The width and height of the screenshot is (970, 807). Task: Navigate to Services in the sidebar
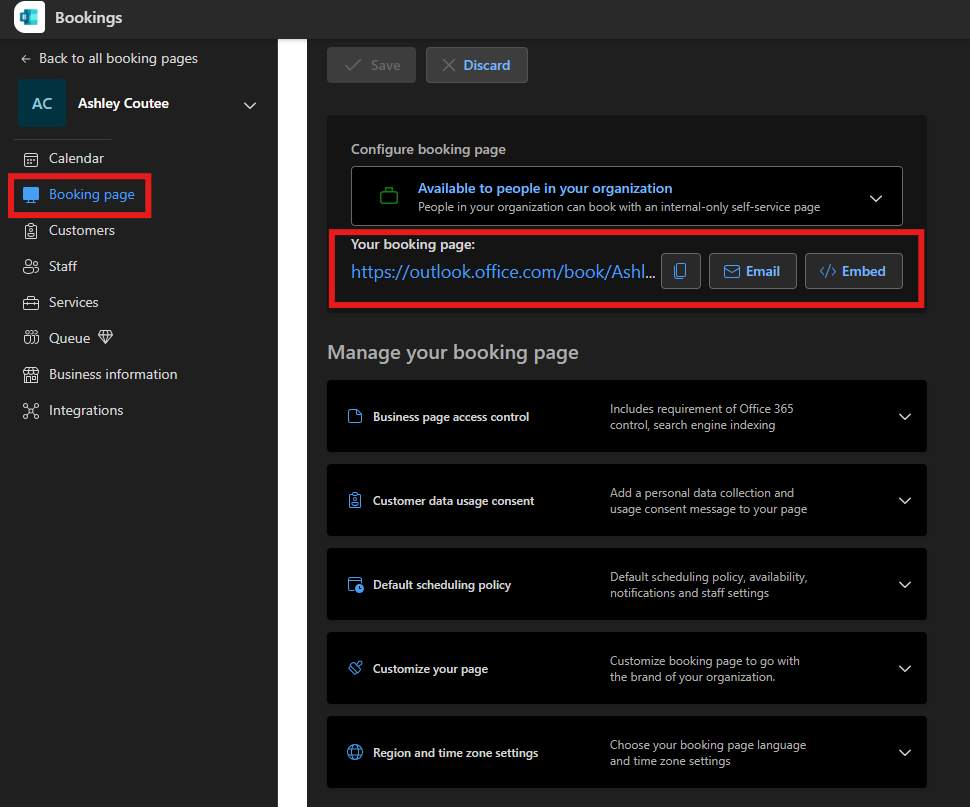[74, 302]
